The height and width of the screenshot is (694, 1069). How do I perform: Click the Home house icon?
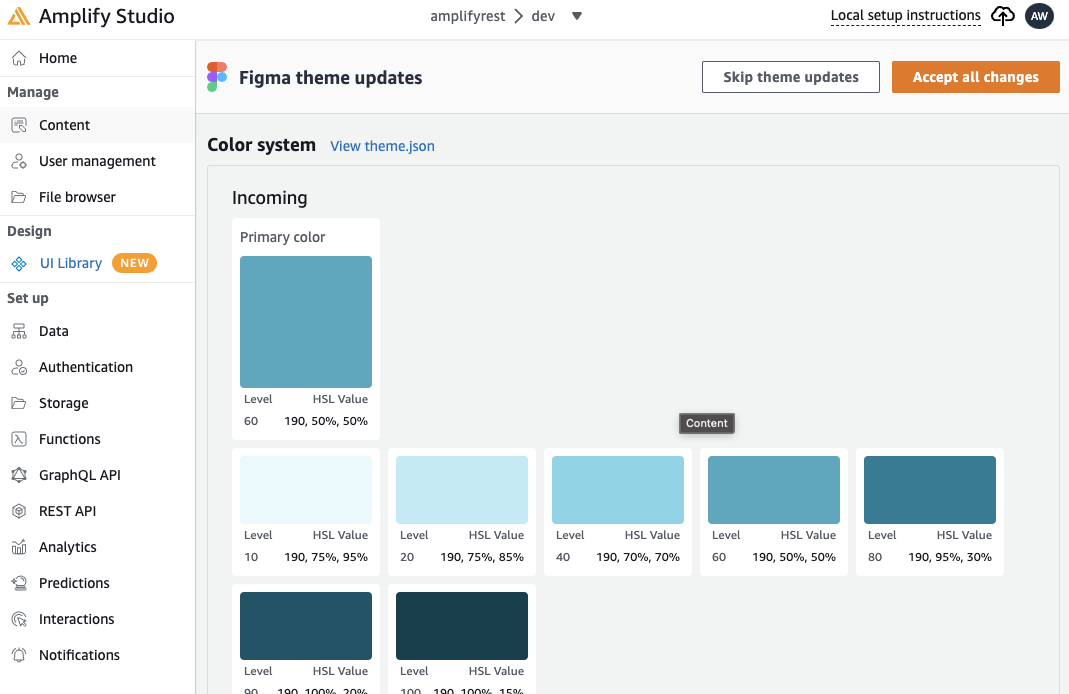[x=19, y=58]
